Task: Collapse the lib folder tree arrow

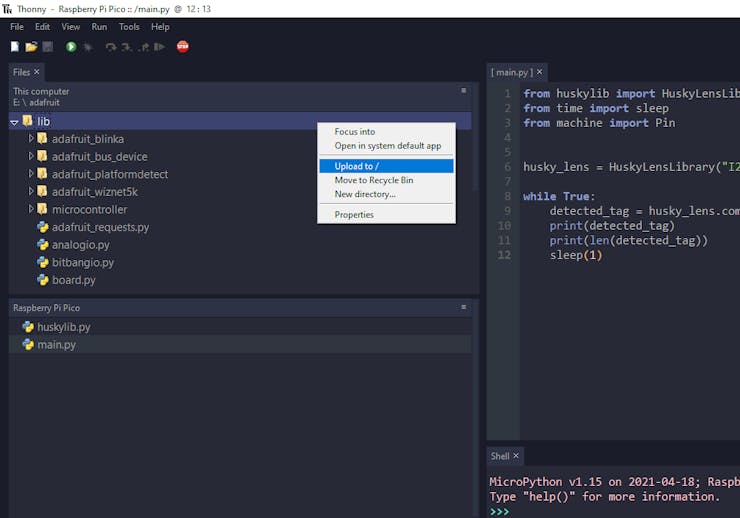Action: [14, 122]
